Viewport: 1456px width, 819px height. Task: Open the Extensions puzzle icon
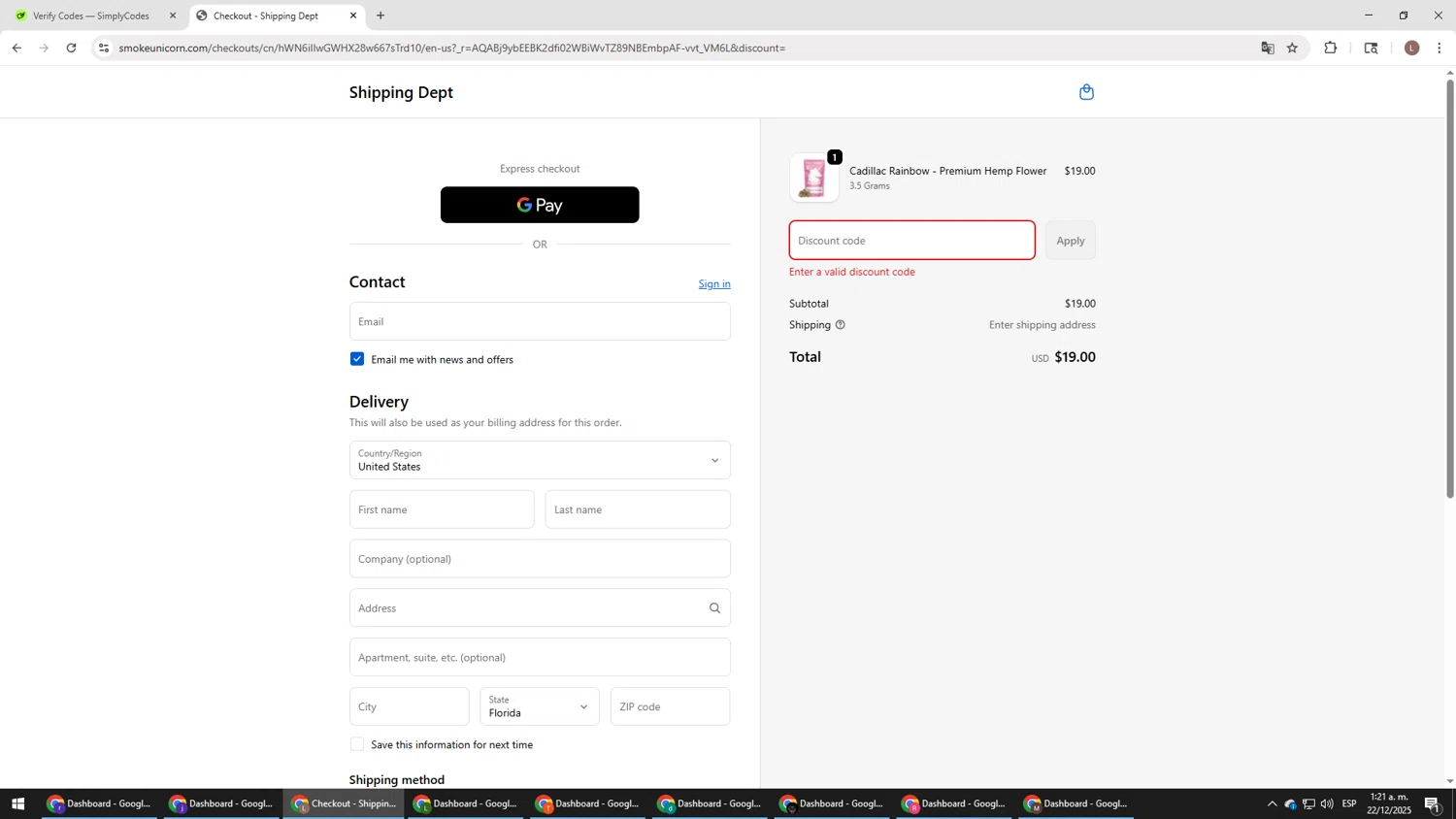[1331, 48]
